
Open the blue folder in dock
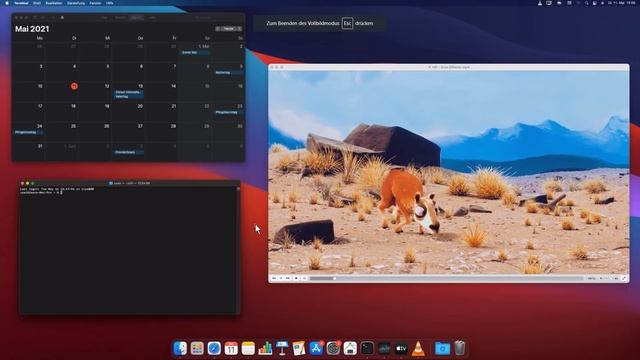click(442, 348)
